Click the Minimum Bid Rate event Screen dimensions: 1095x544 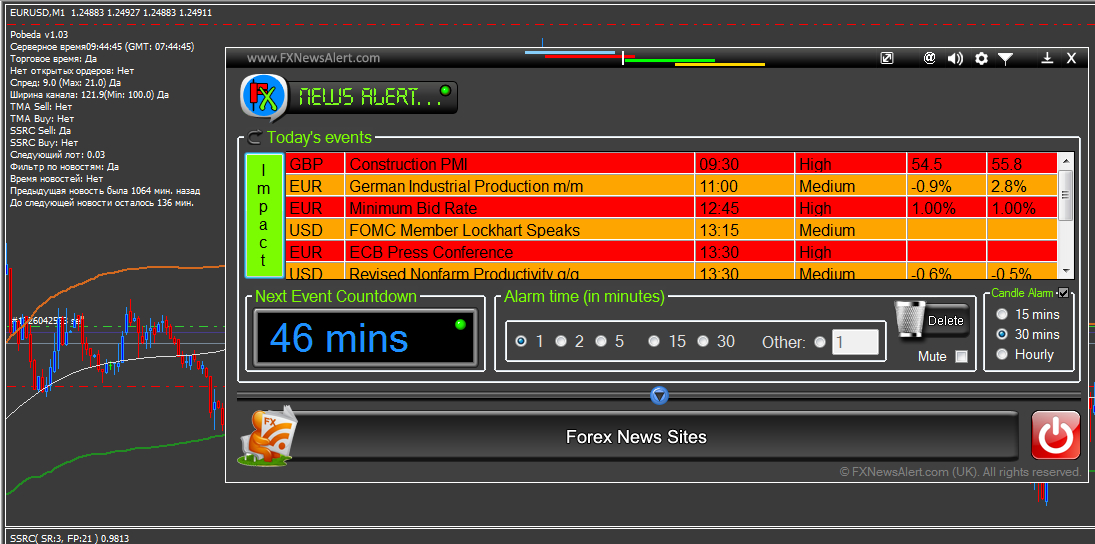(x=520, y=208)
